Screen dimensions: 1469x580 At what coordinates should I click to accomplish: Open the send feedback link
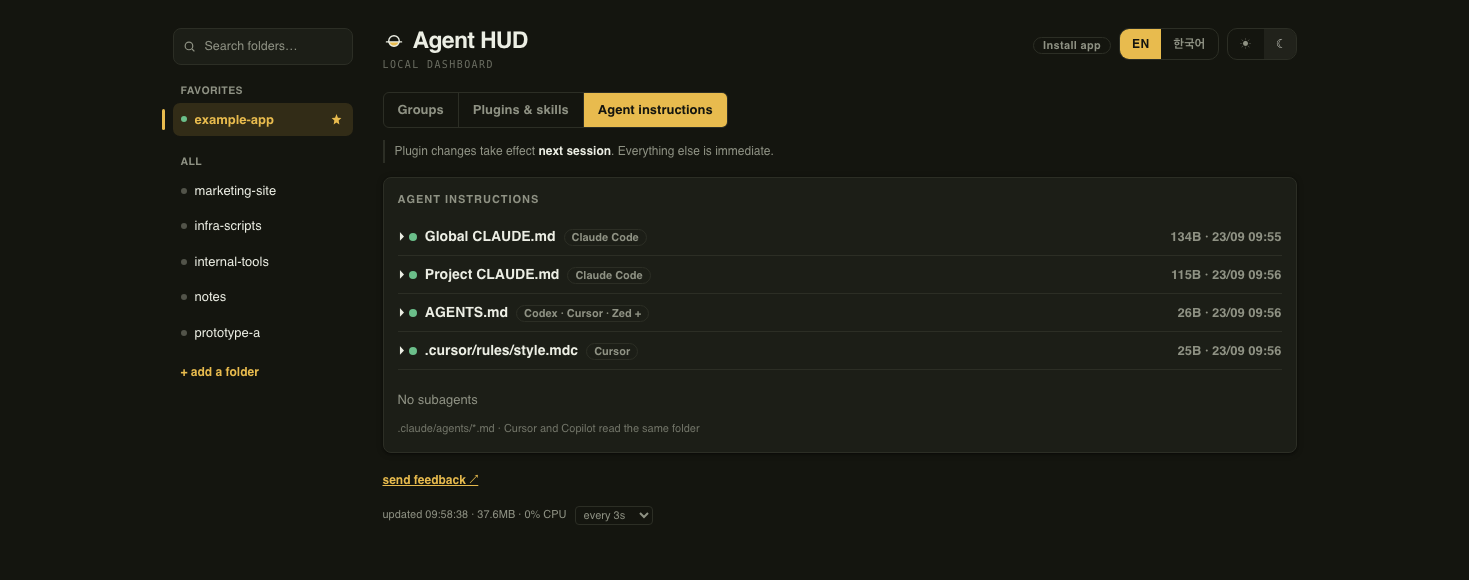tap(431, 480)
